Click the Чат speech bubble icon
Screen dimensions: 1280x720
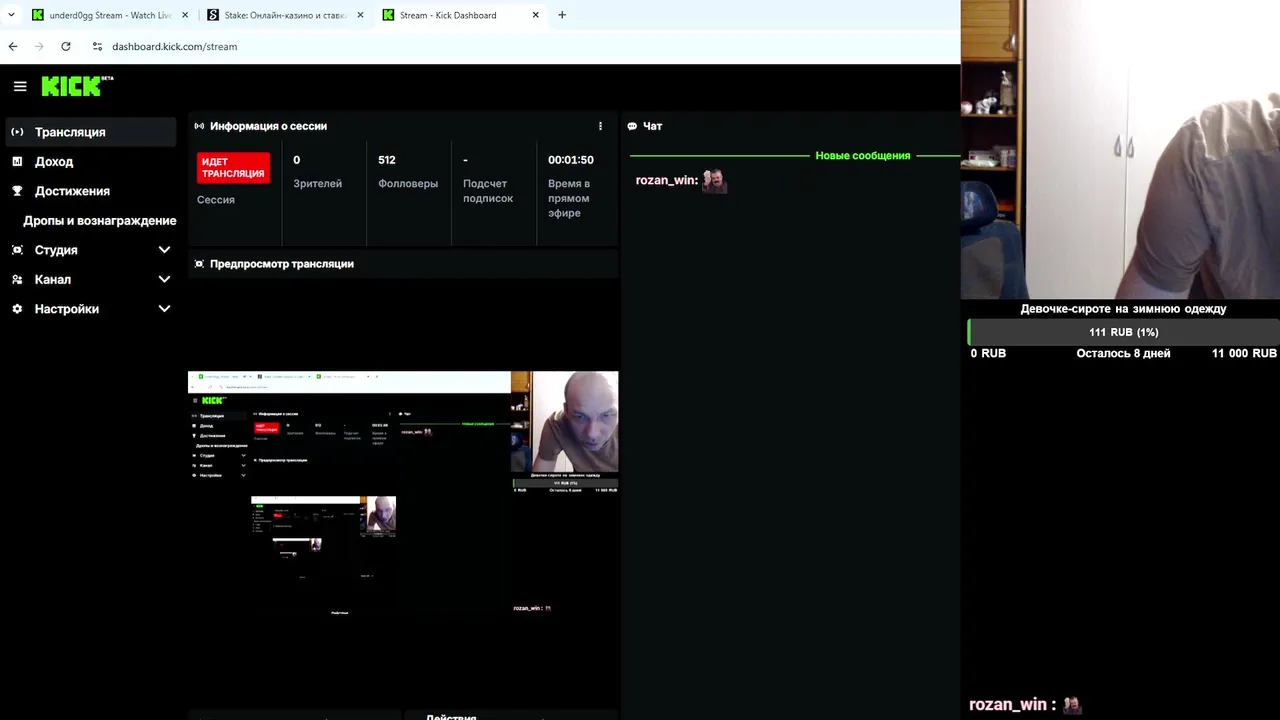(632, 126)
